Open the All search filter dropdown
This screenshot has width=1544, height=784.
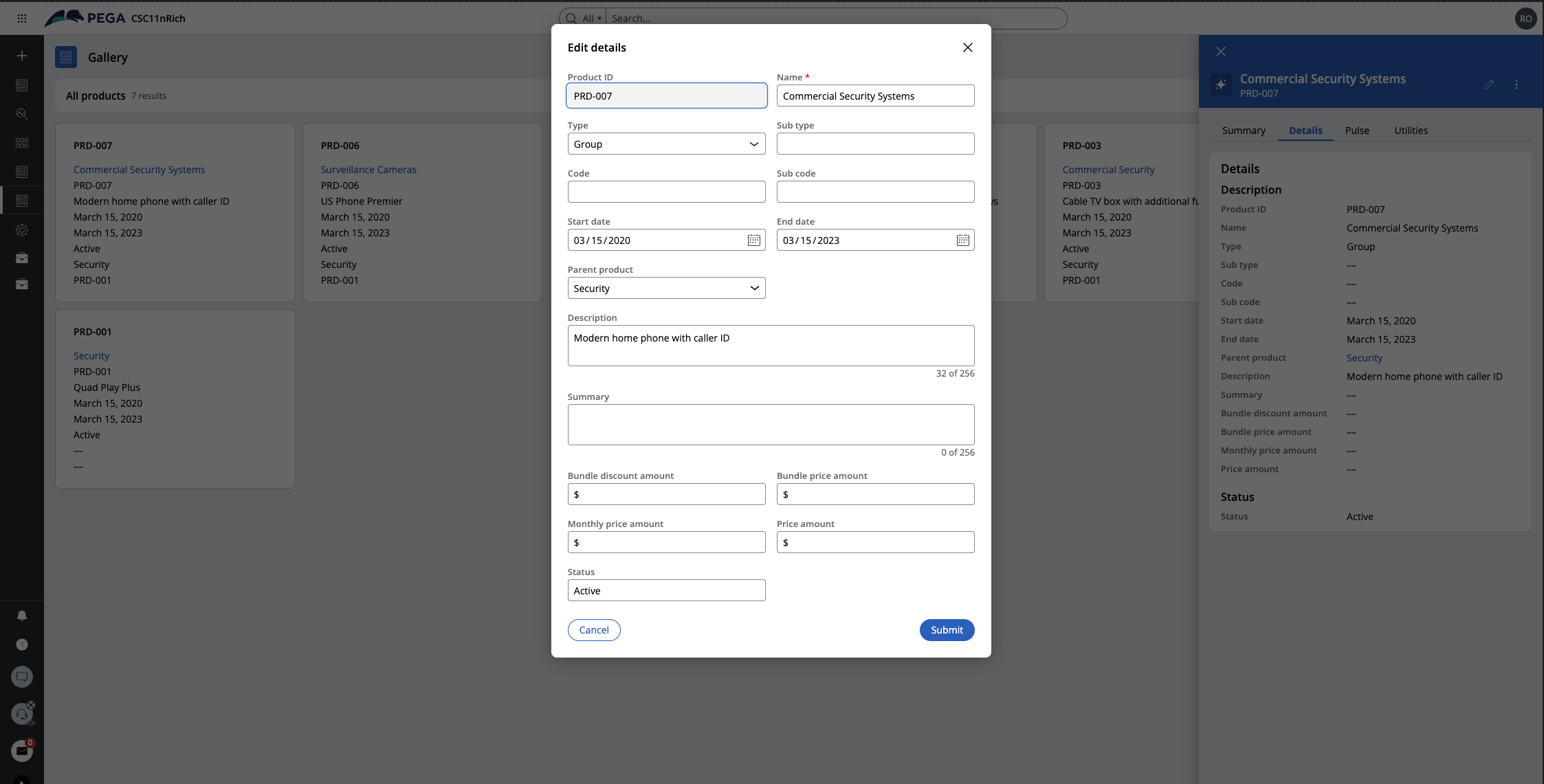(592, 19)
